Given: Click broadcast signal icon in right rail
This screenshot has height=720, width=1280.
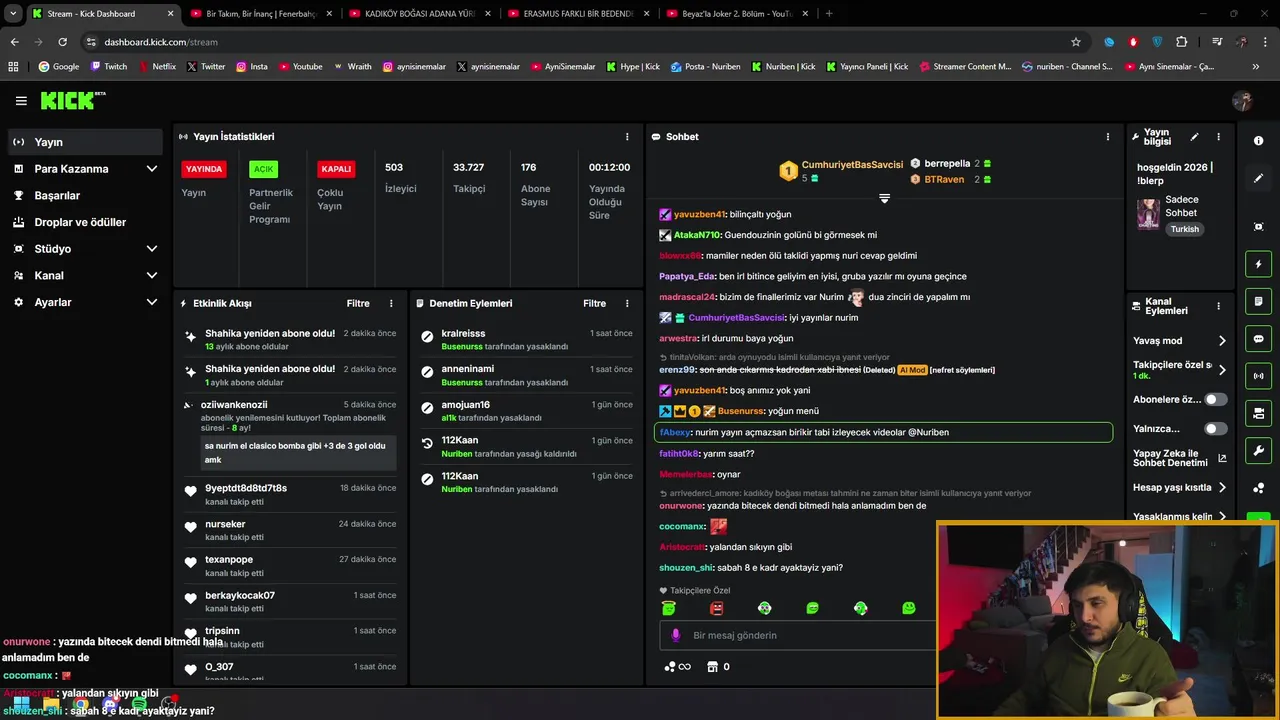Looking at the screenshot, I should 1258,376.
